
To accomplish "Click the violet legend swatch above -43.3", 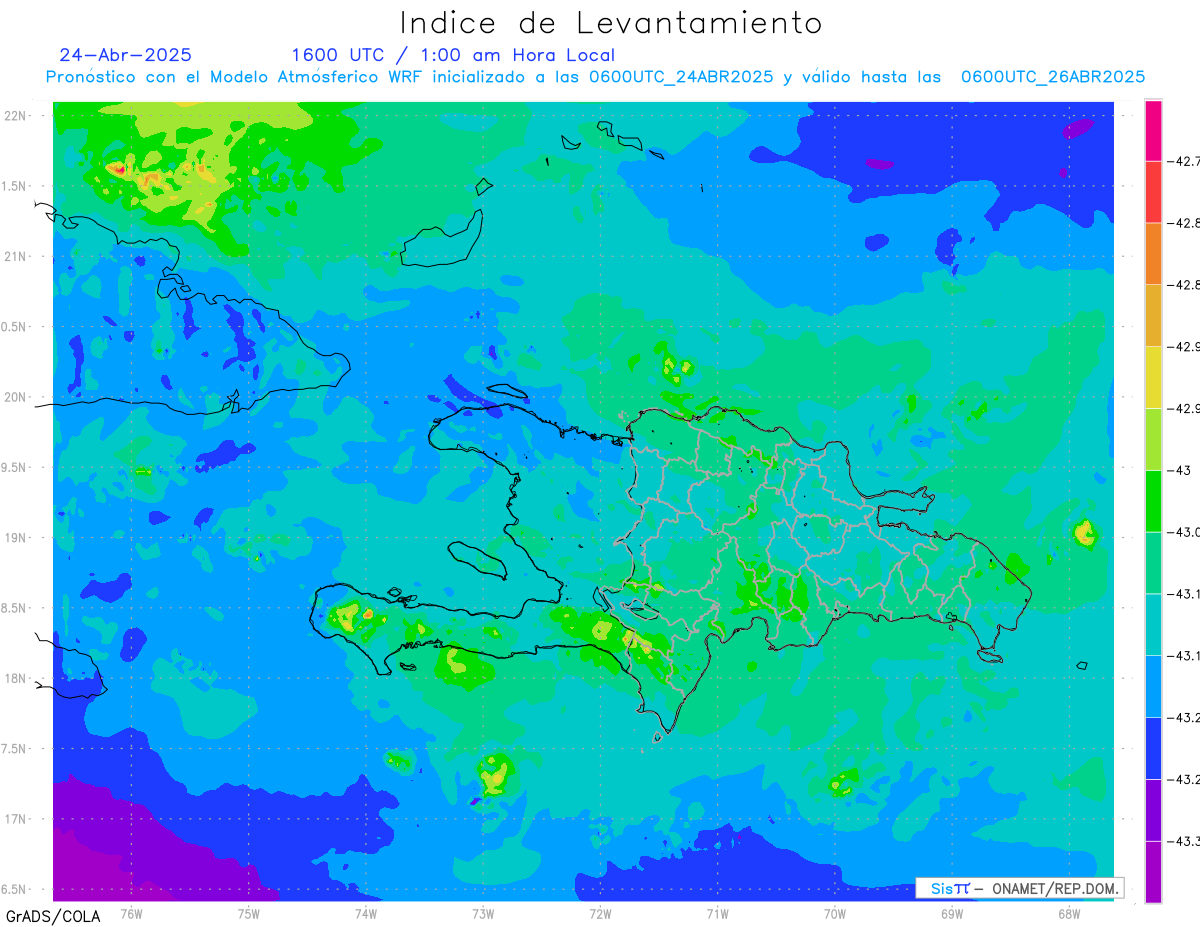I will click(1153, 809).
